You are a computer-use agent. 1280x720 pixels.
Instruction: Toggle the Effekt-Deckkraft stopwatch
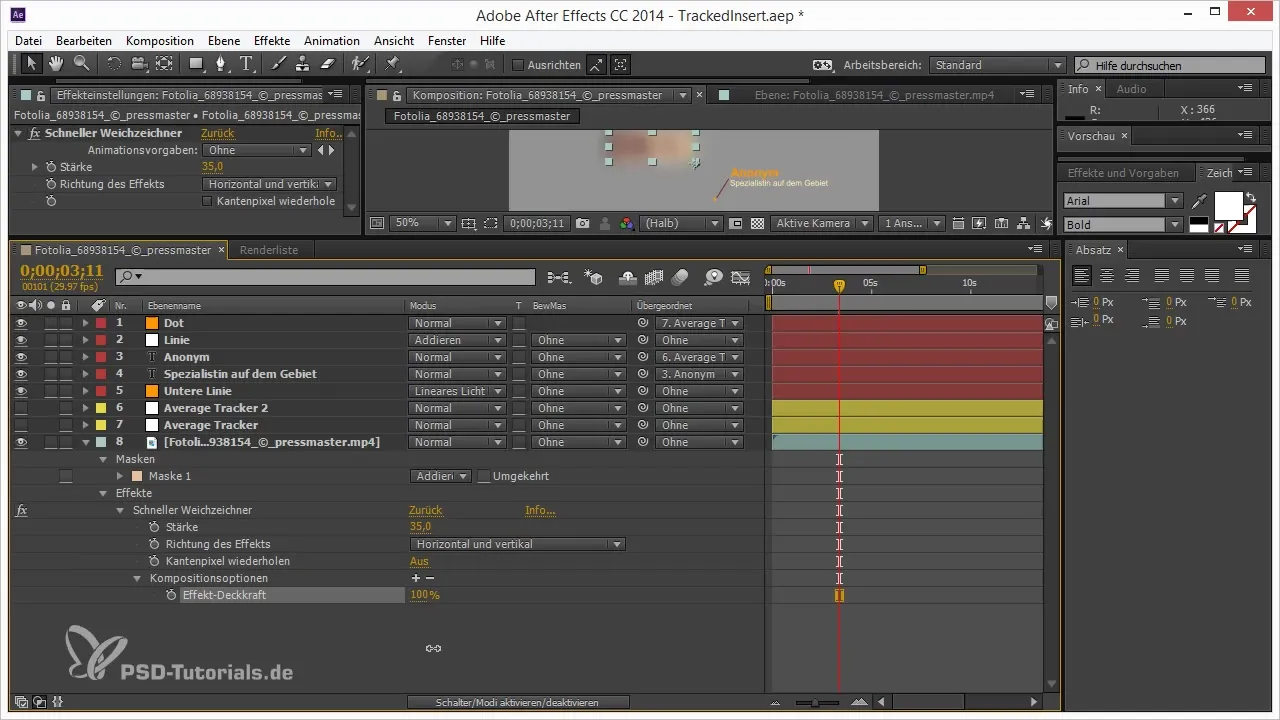171,595
